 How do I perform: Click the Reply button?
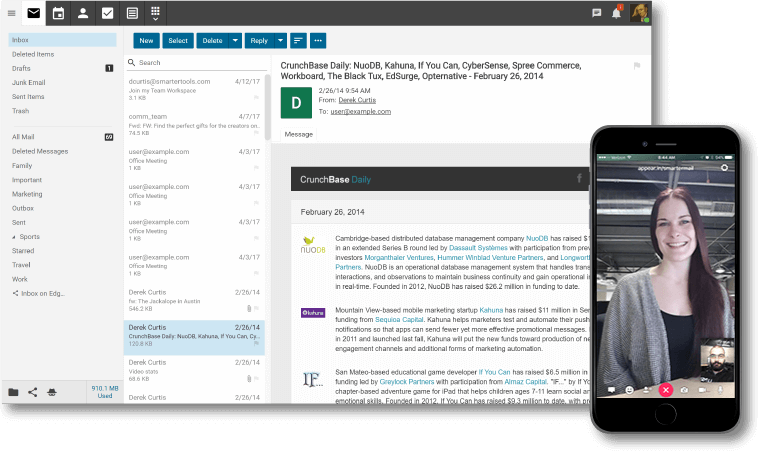point(259,41)
